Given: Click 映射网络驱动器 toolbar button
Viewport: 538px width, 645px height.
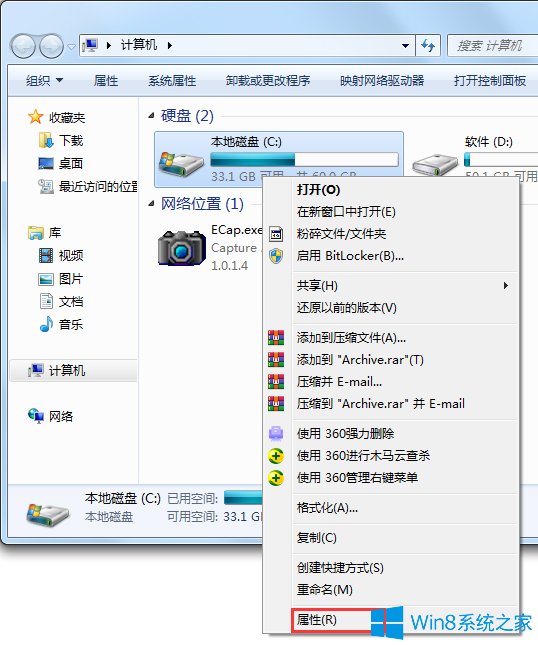Looking at the screenshot, I should 382,80.
